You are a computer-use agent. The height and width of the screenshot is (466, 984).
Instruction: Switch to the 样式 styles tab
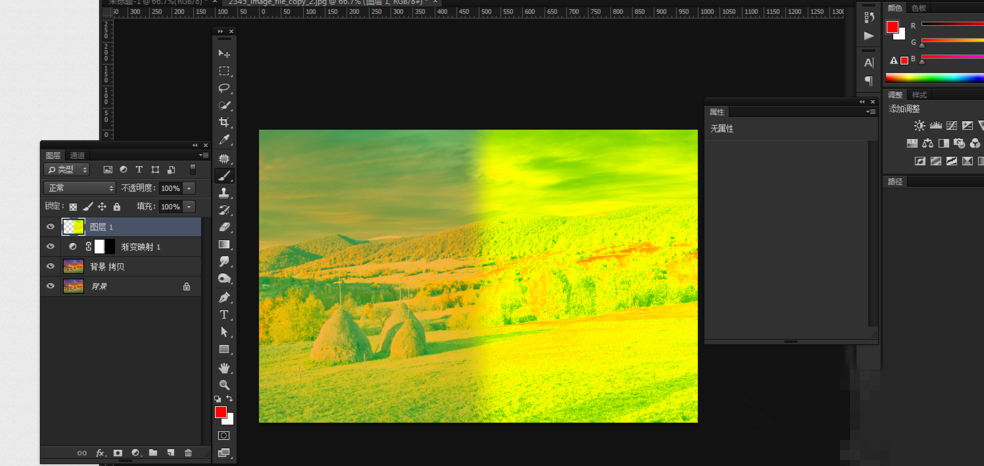pos(919,95)
